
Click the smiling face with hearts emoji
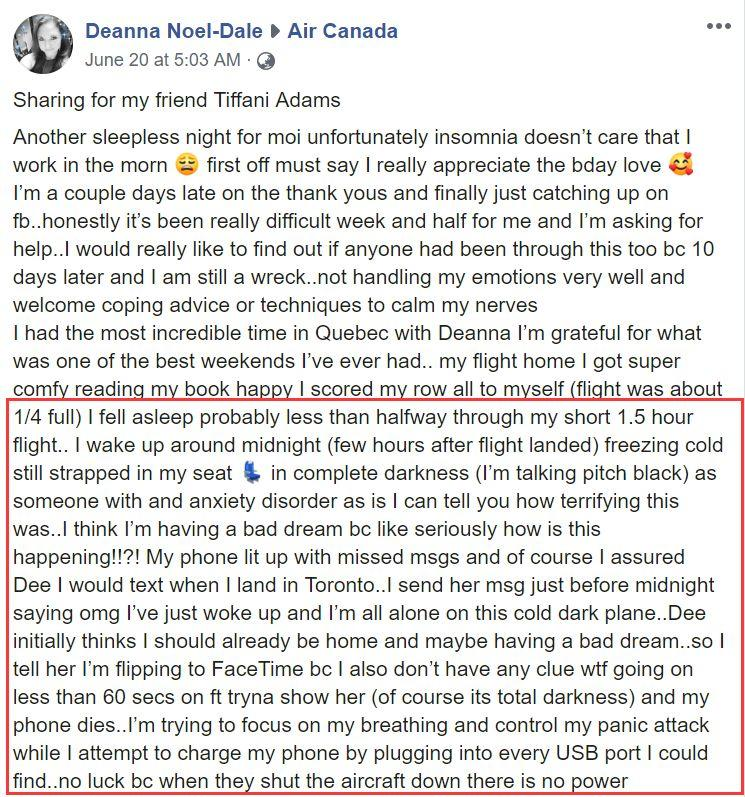(681, 165)
